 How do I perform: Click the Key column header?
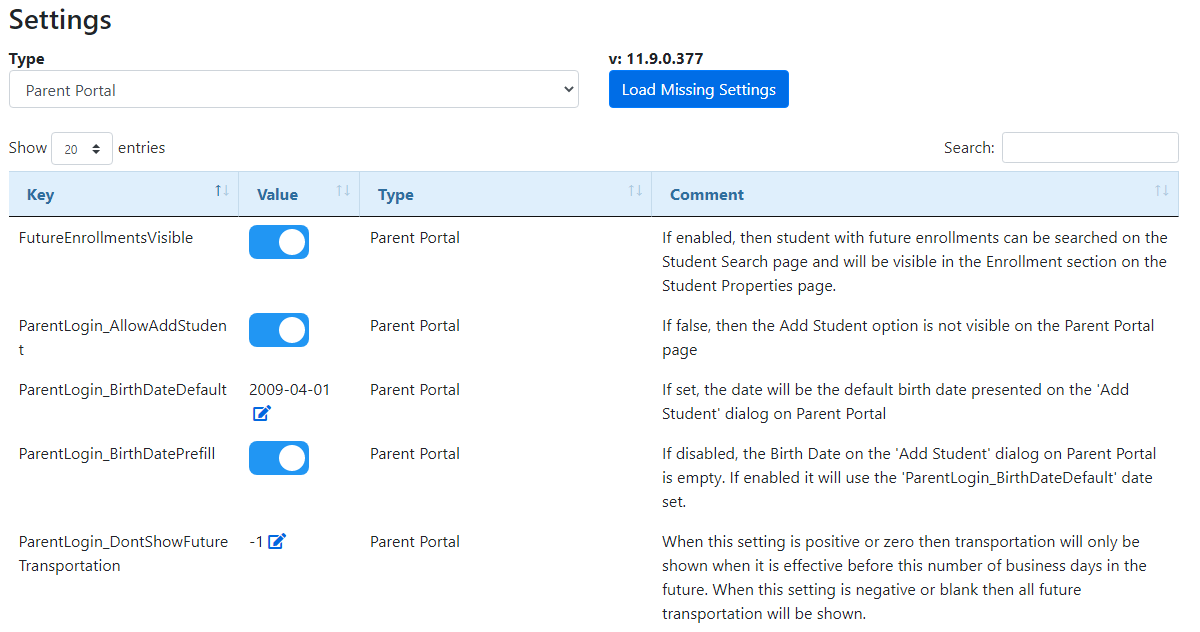[x=41, y=195]
